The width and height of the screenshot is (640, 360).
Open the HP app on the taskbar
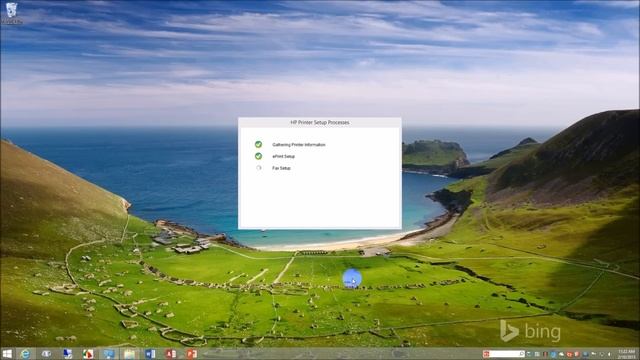tap(46, 354)
